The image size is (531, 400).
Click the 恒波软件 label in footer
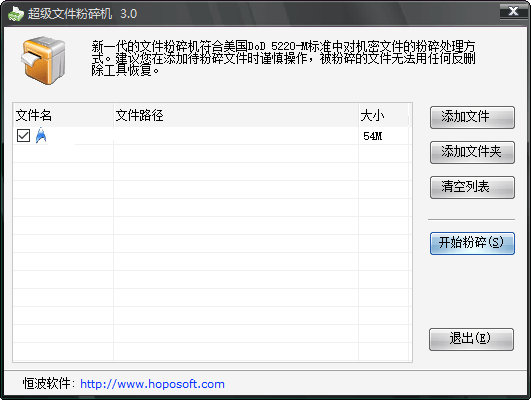[46, 383]
